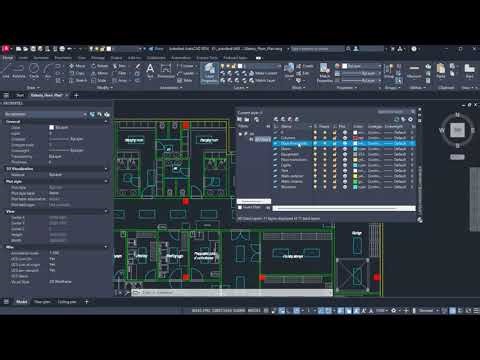Choose the Stretch command
The height and width of the screenshot is (360, 480).
78,80
